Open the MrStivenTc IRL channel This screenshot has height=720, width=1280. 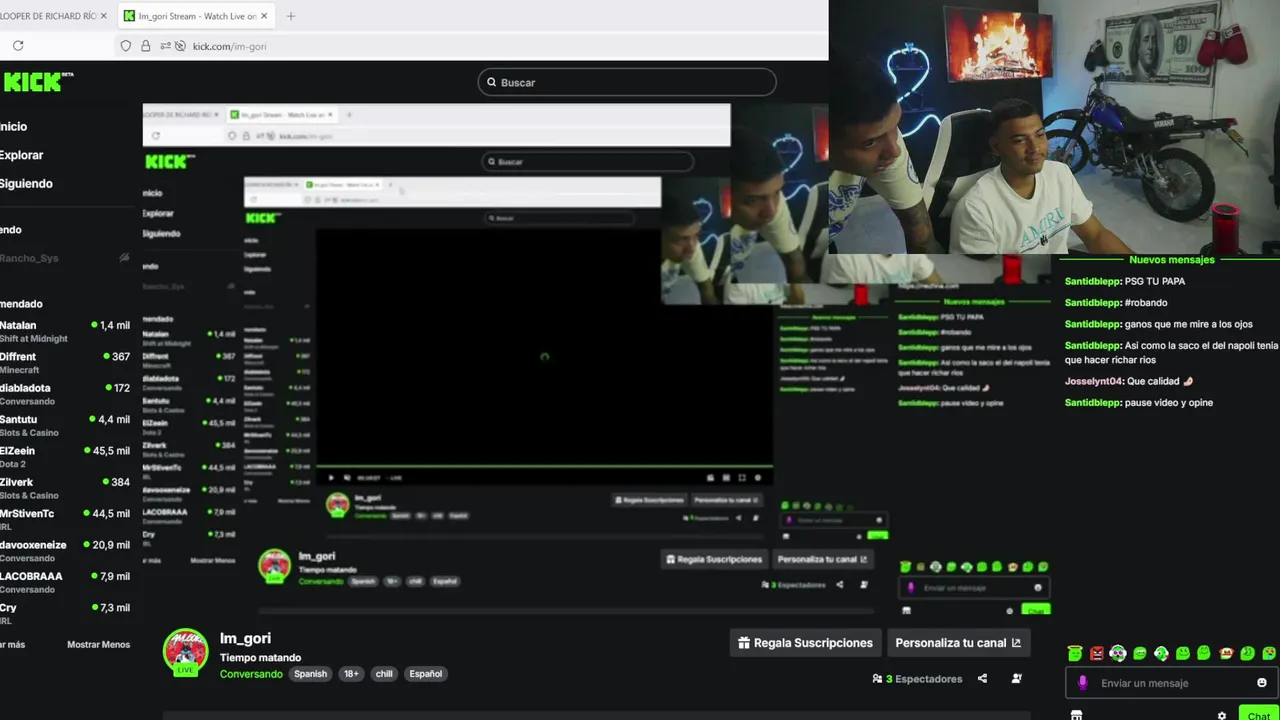(x=65, y=519)
